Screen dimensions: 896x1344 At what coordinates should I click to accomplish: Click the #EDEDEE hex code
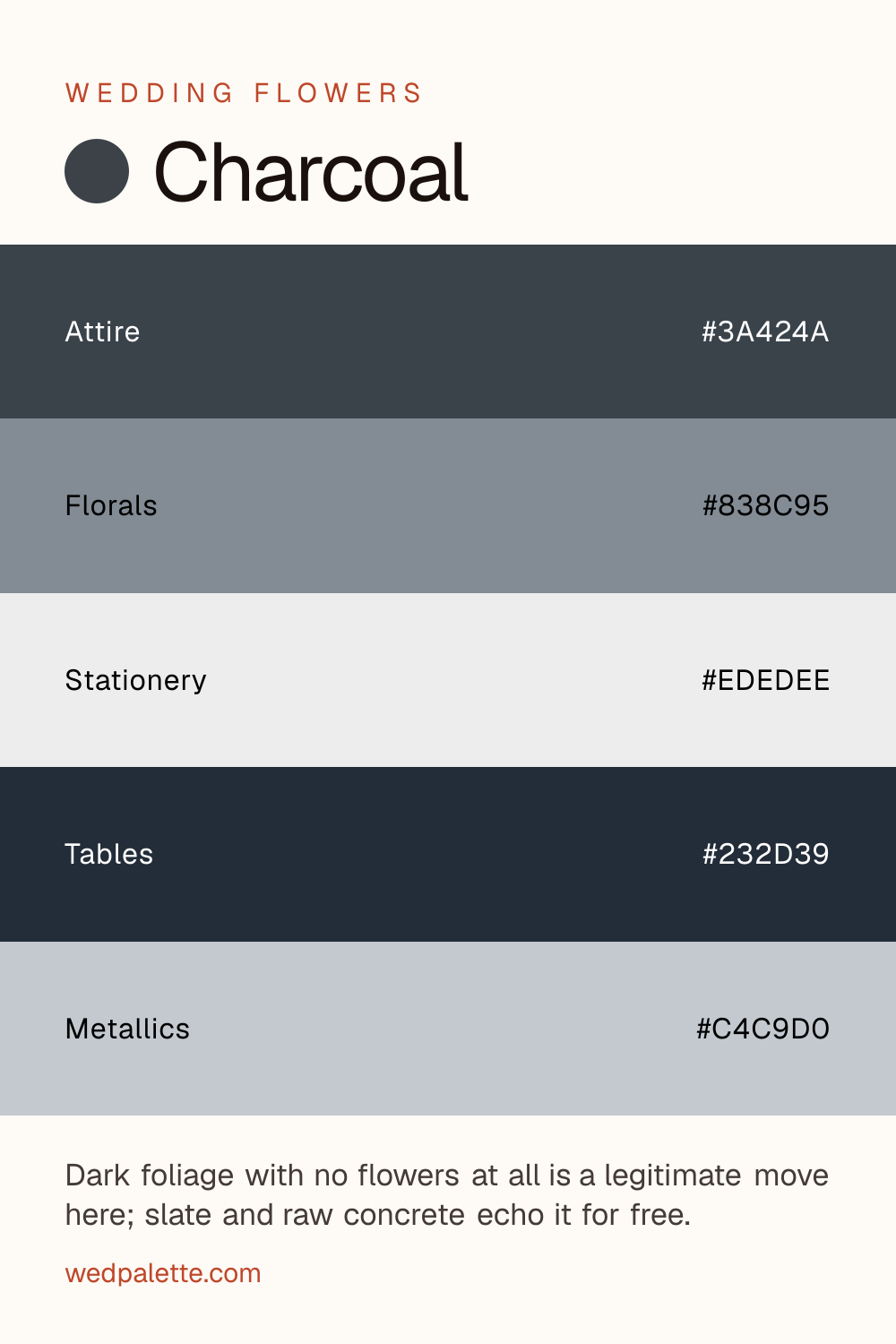pos(765,680)
